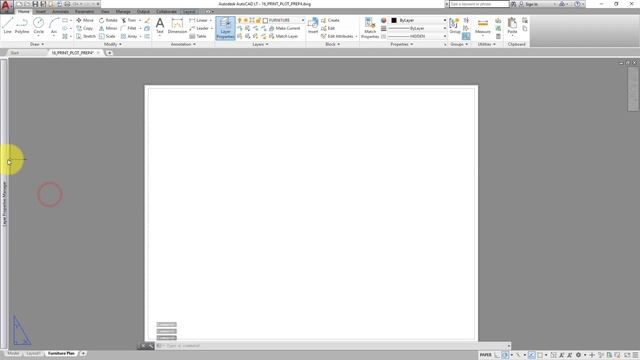Add a new layout with plus button
Screen dimensions: 640x360
point(83,353)
